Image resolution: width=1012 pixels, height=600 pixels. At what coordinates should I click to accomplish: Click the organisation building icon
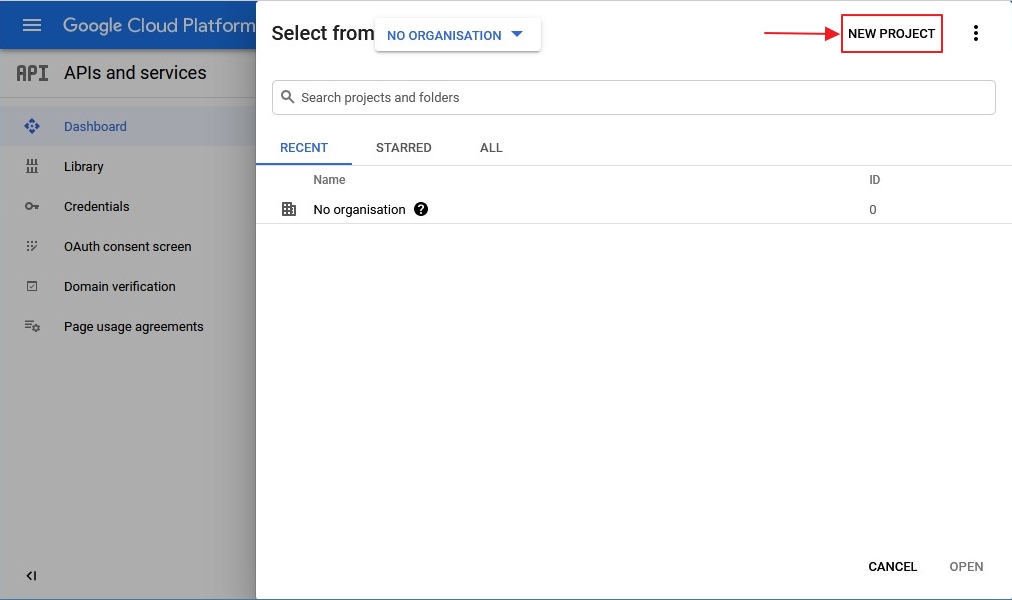(x=289, y=210)
